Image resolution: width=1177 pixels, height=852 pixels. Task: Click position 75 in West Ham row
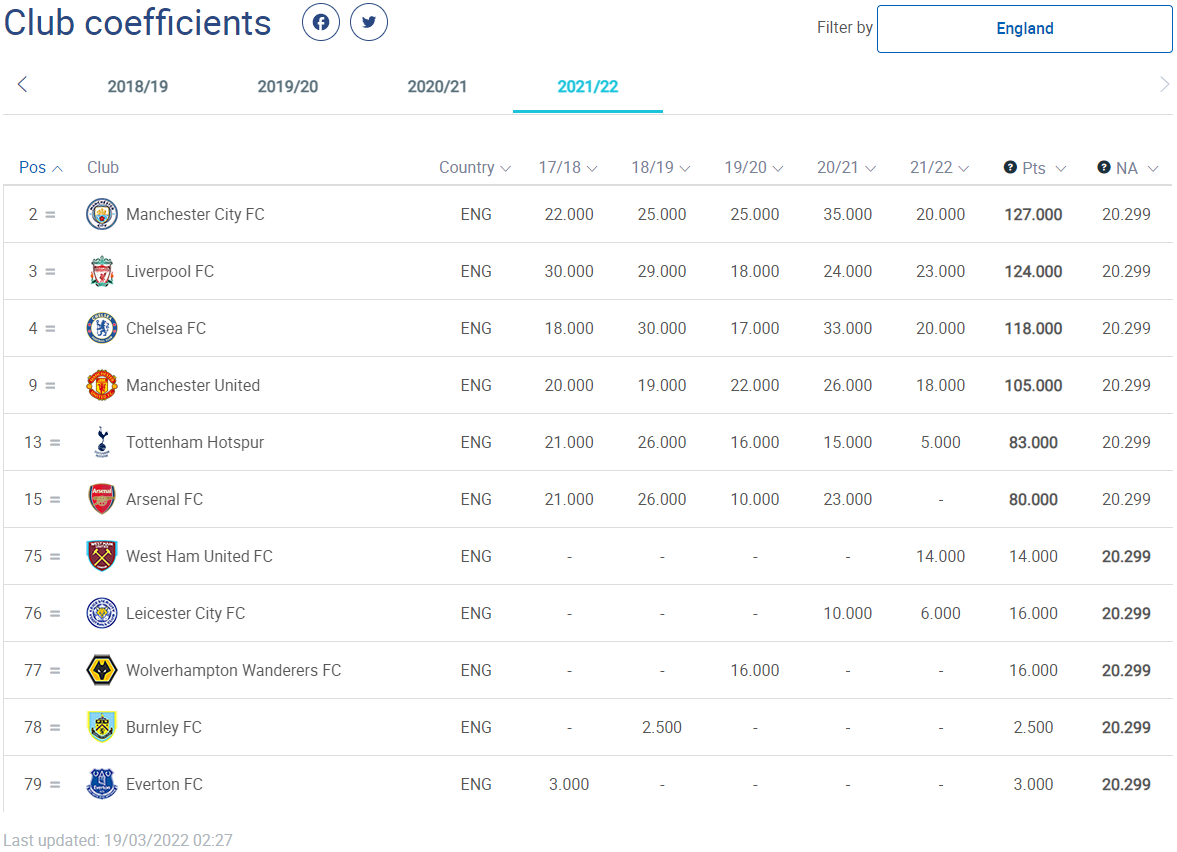coord(33,556)
